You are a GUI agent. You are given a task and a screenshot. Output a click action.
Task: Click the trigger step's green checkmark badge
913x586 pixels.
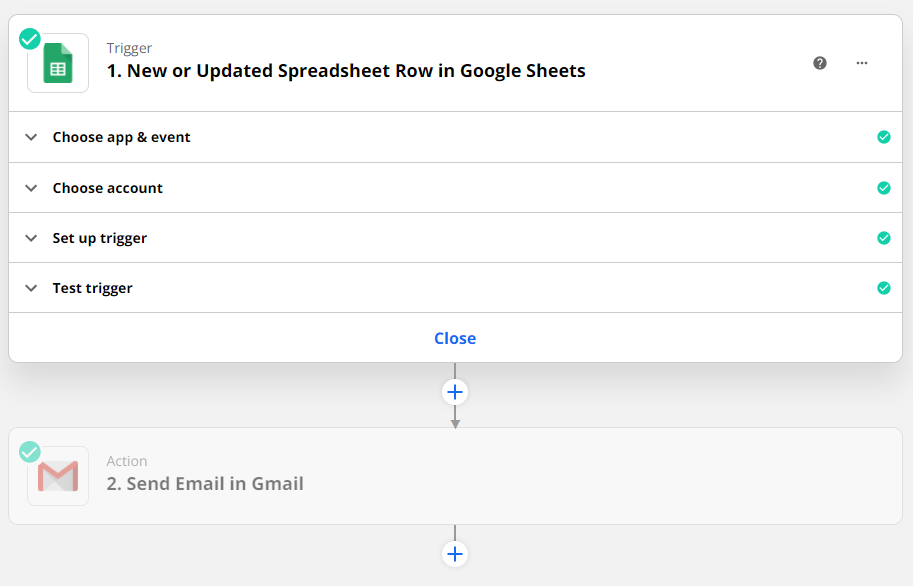tap(30, 40)
